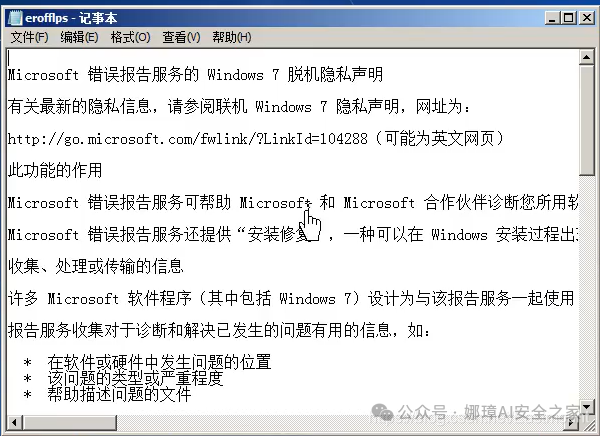The height and width of the screenshot is (436, 600).
Task: Maximize the Notepad window
Action: tap(569, 18)
